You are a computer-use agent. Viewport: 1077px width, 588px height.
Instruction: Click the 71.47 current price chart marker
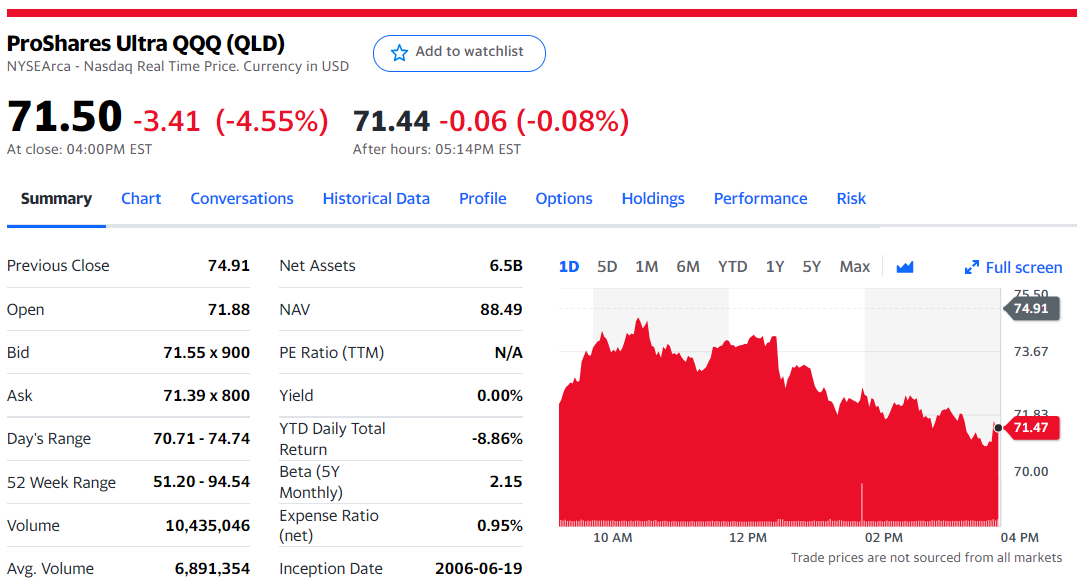coord(1031,427)
